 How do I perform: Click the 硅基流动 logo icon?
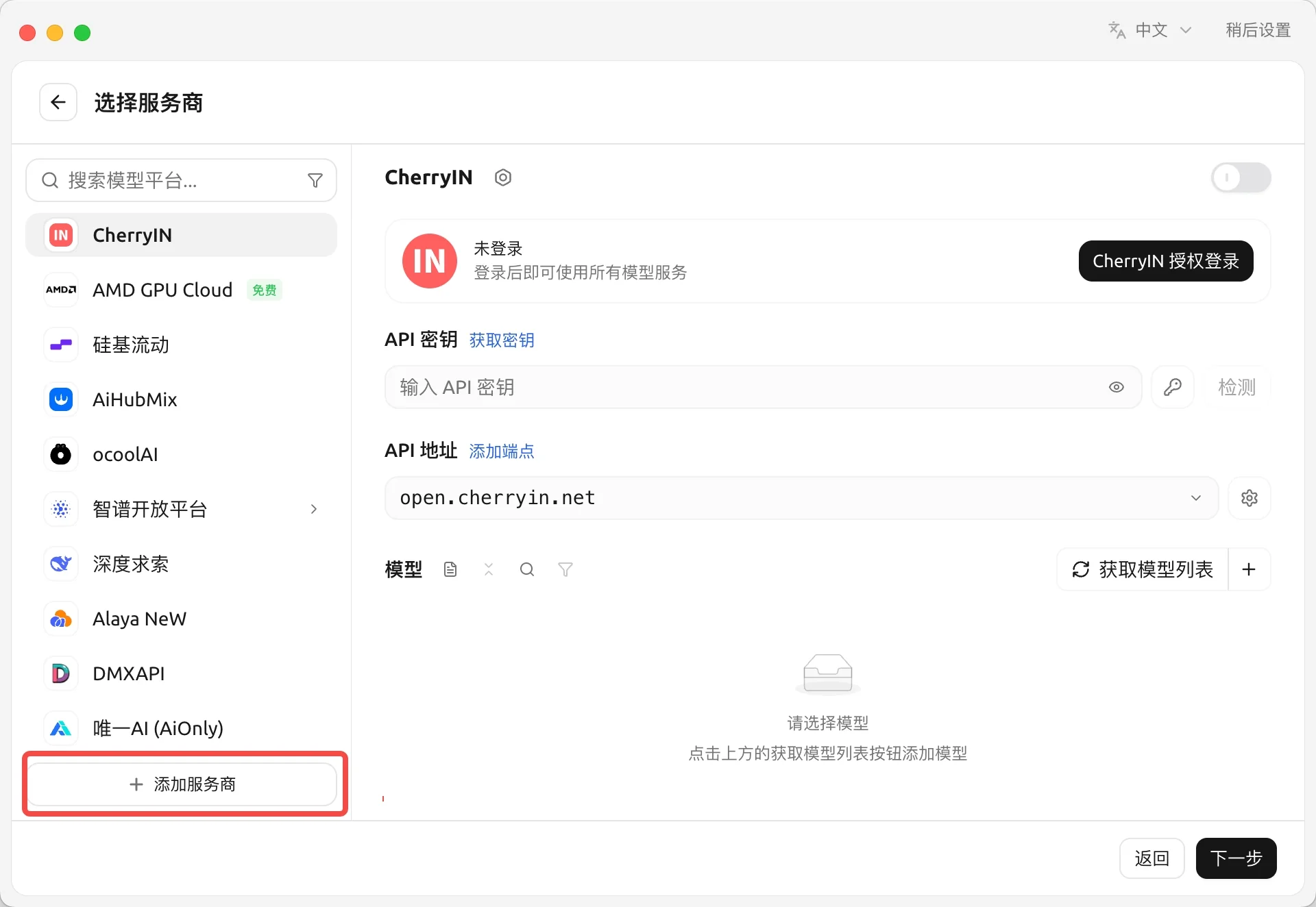61,345
